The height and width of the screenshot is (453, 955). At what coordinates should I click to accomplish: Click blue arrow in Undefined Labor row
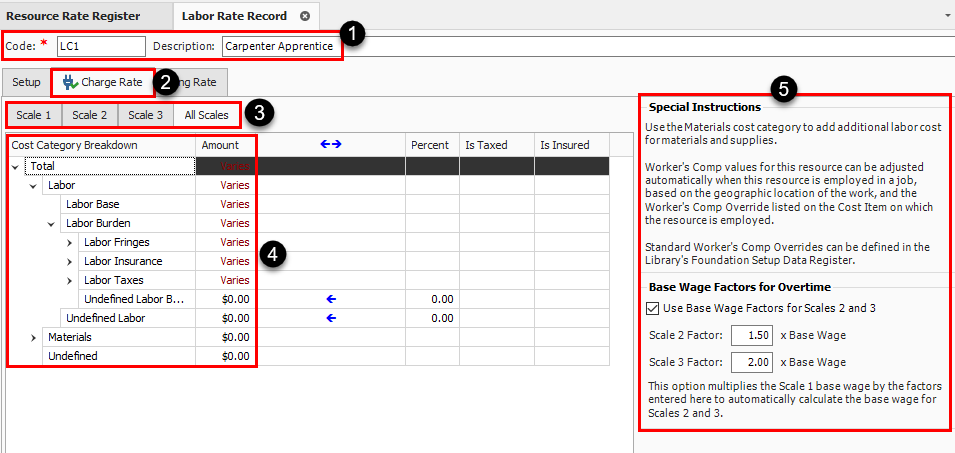pos(331,318)
